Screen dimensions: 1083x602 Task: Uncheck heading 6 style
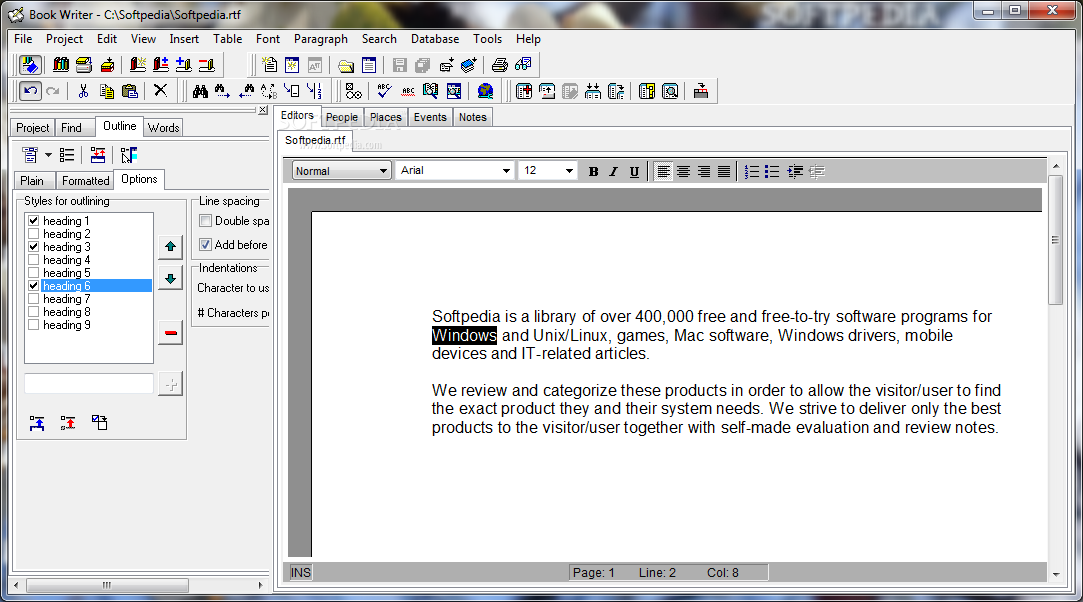pos(33,286)
